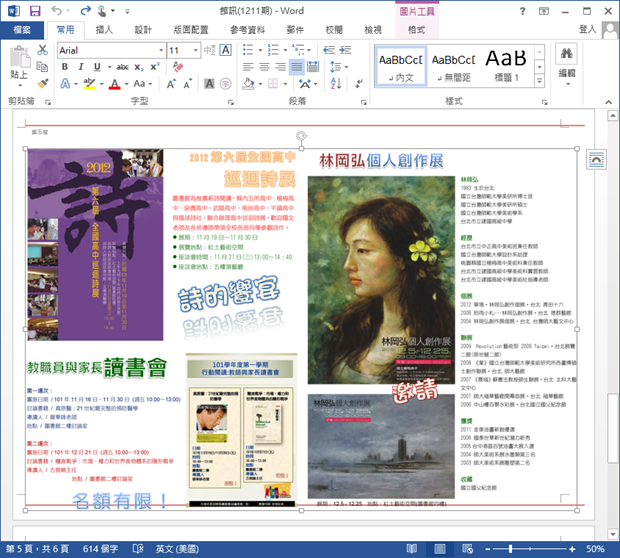620x558 pixels.
Task: Toggle character shading button
Action: (x=209, y=83)
